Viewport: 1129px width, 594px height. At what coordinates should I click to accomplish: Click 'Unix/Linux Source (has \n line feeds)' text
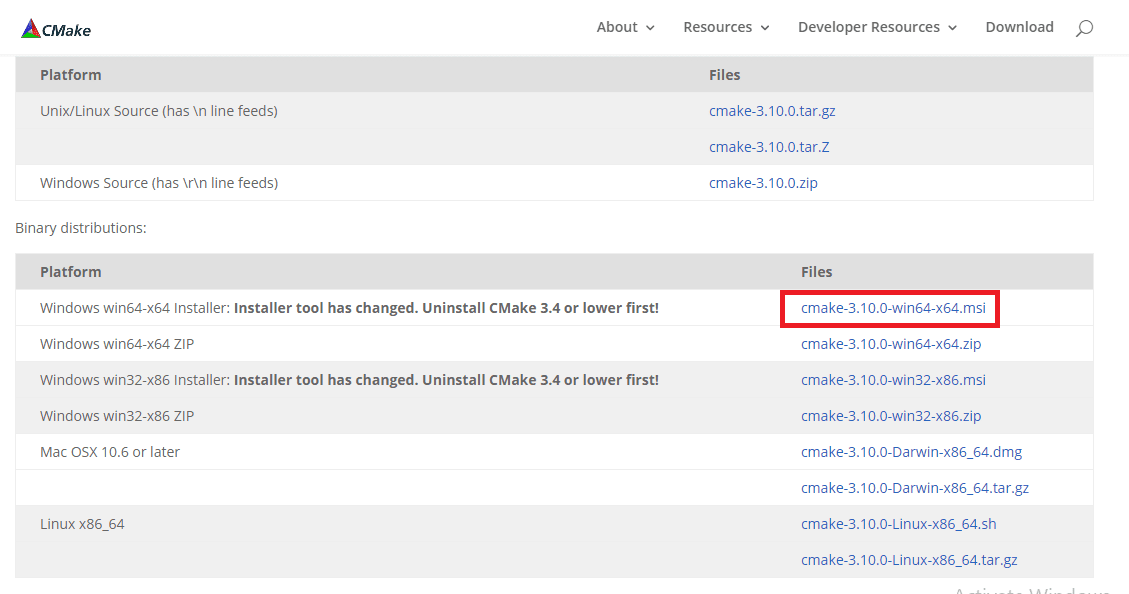(158, 111)
